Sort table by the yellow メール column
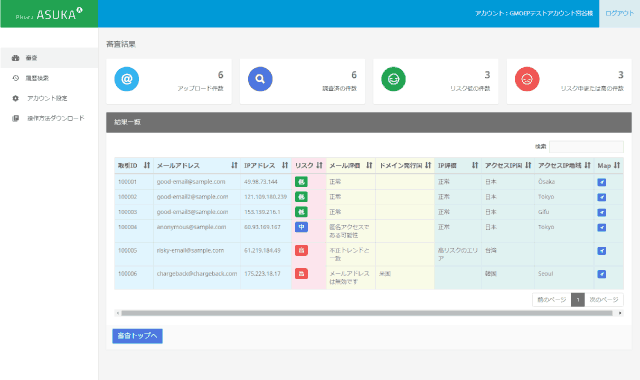Screen dimensions: 640x380 point(351,165)
